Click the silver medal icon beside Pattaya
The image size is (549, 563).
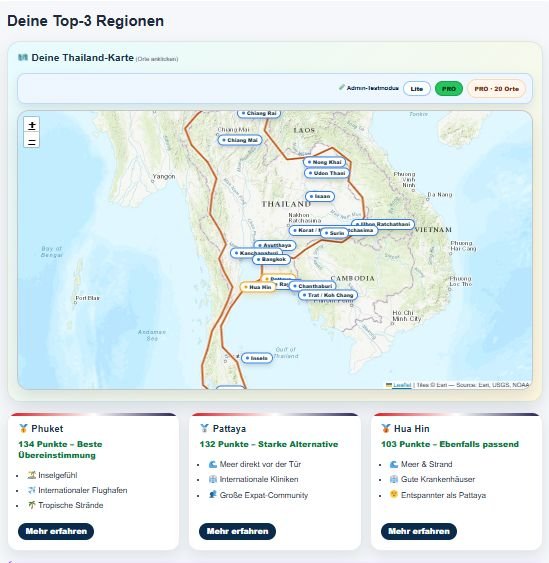[x=204, y=428]
